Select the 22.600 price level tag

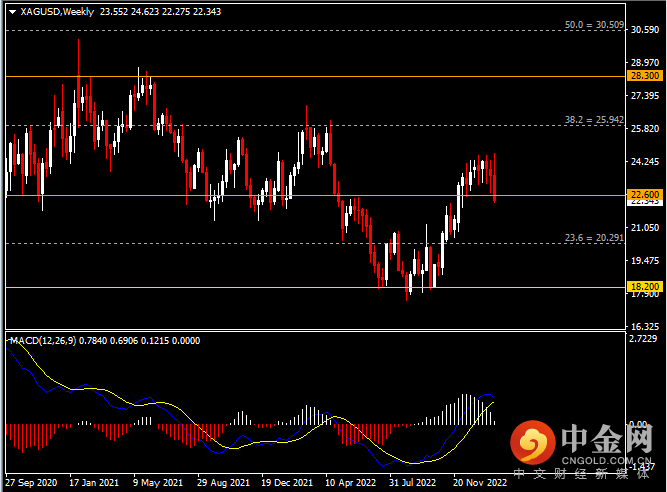tap(642, 194)
